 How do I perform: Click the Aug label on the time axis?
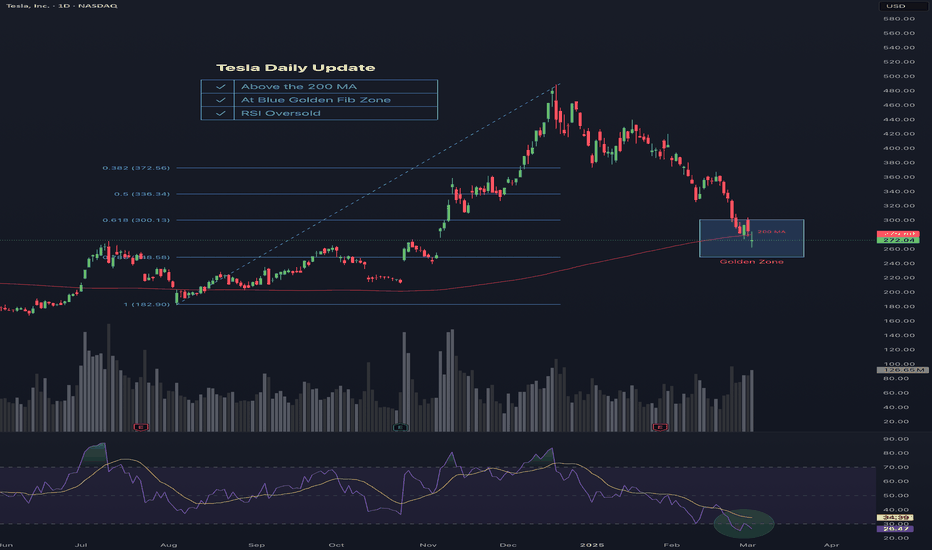(x=169, y=545)
